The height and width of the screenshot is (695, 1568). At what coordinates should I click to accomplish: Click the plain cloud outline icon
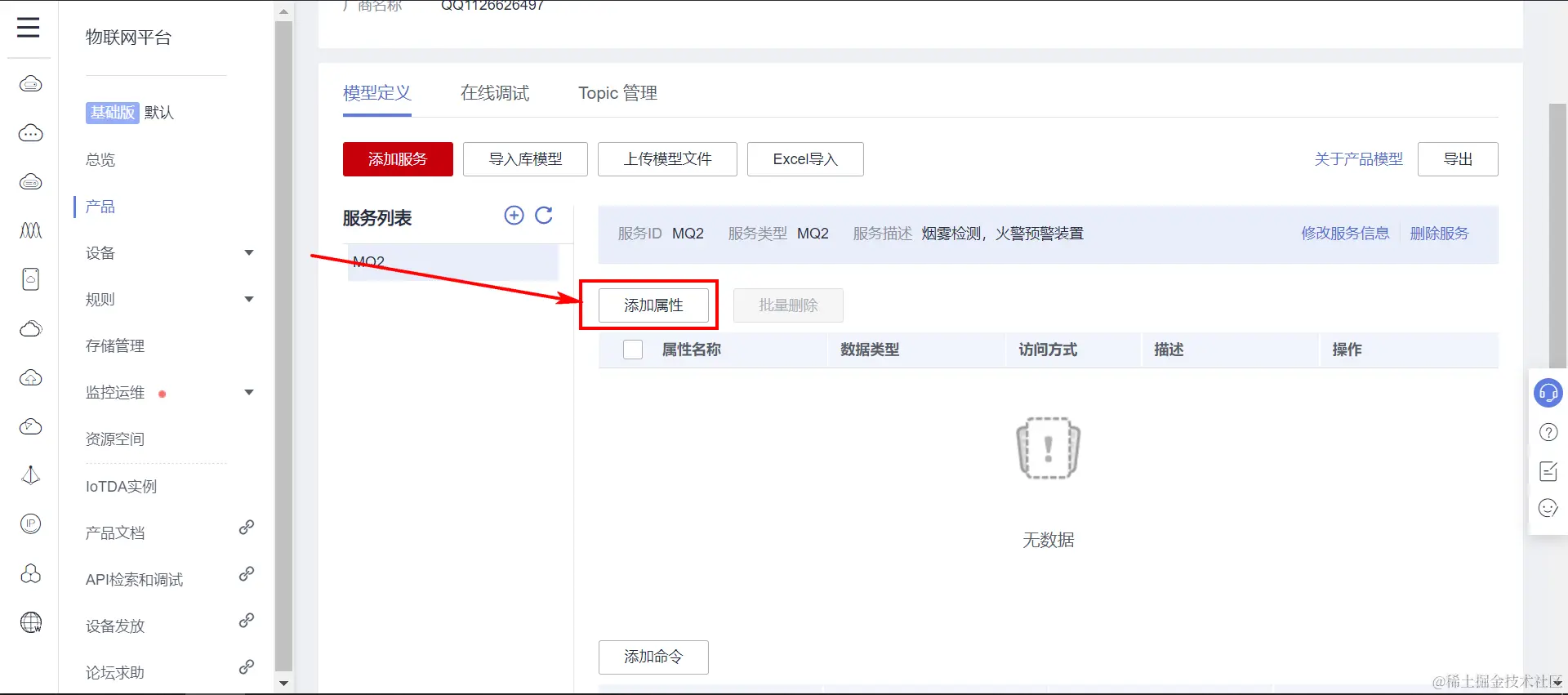click(31, 328)
